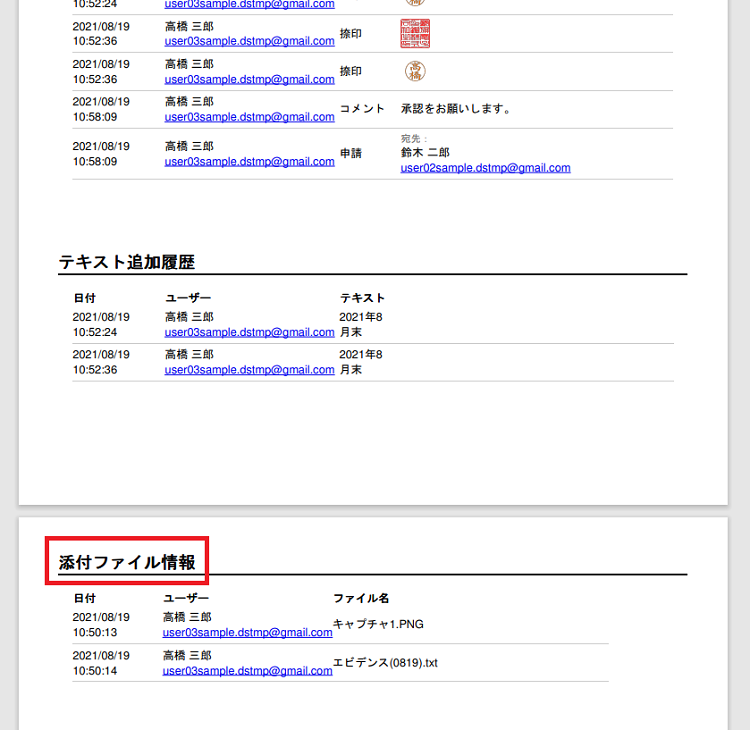Open recipient link user02sample.dstmp@gmail.com
Image resolution: width=750 pixels, height=730 pixels.
[x=485, y=168]
